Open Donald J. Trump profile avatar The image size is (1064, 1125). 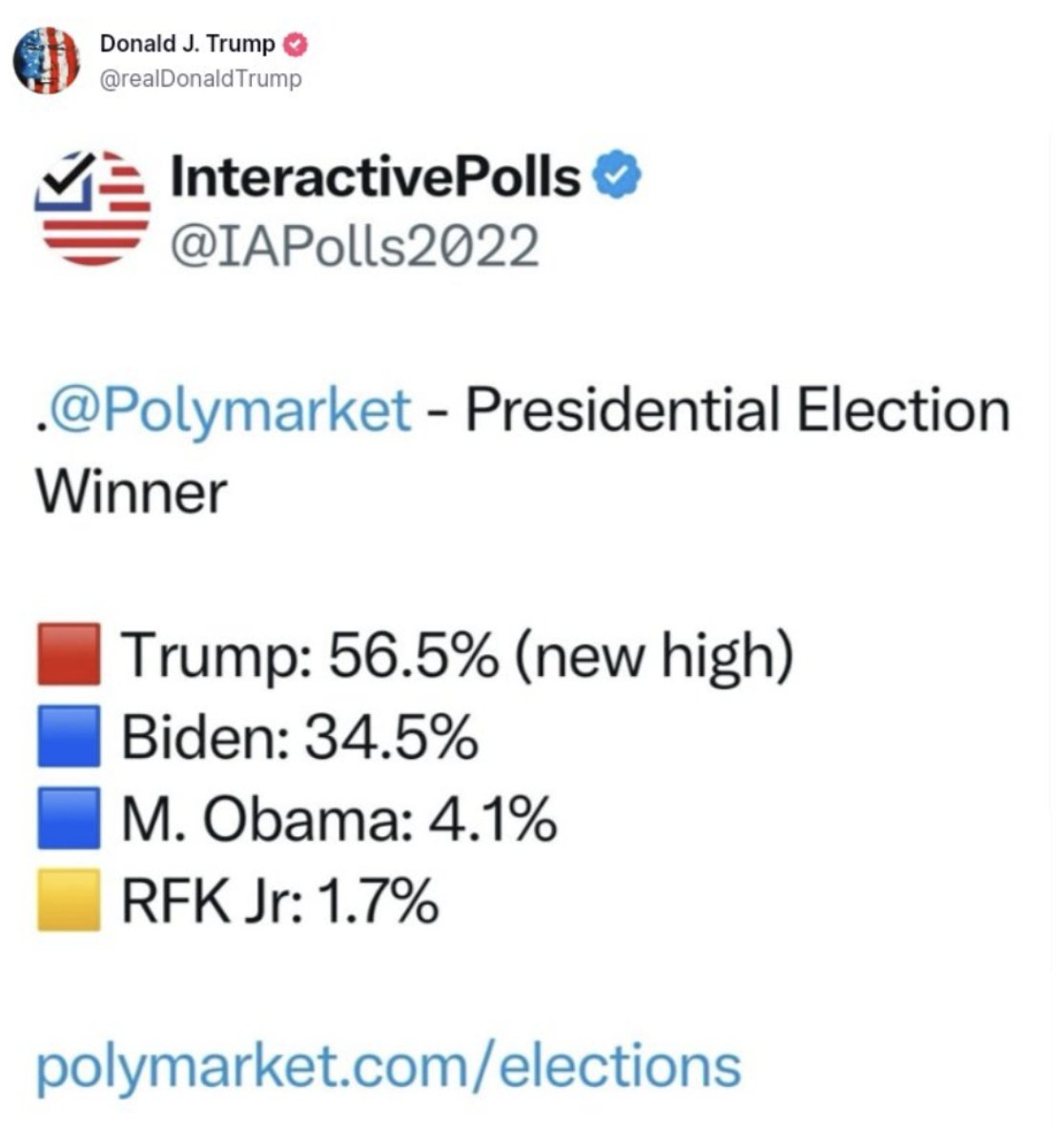pyautogui.click(x=47, y=60)
